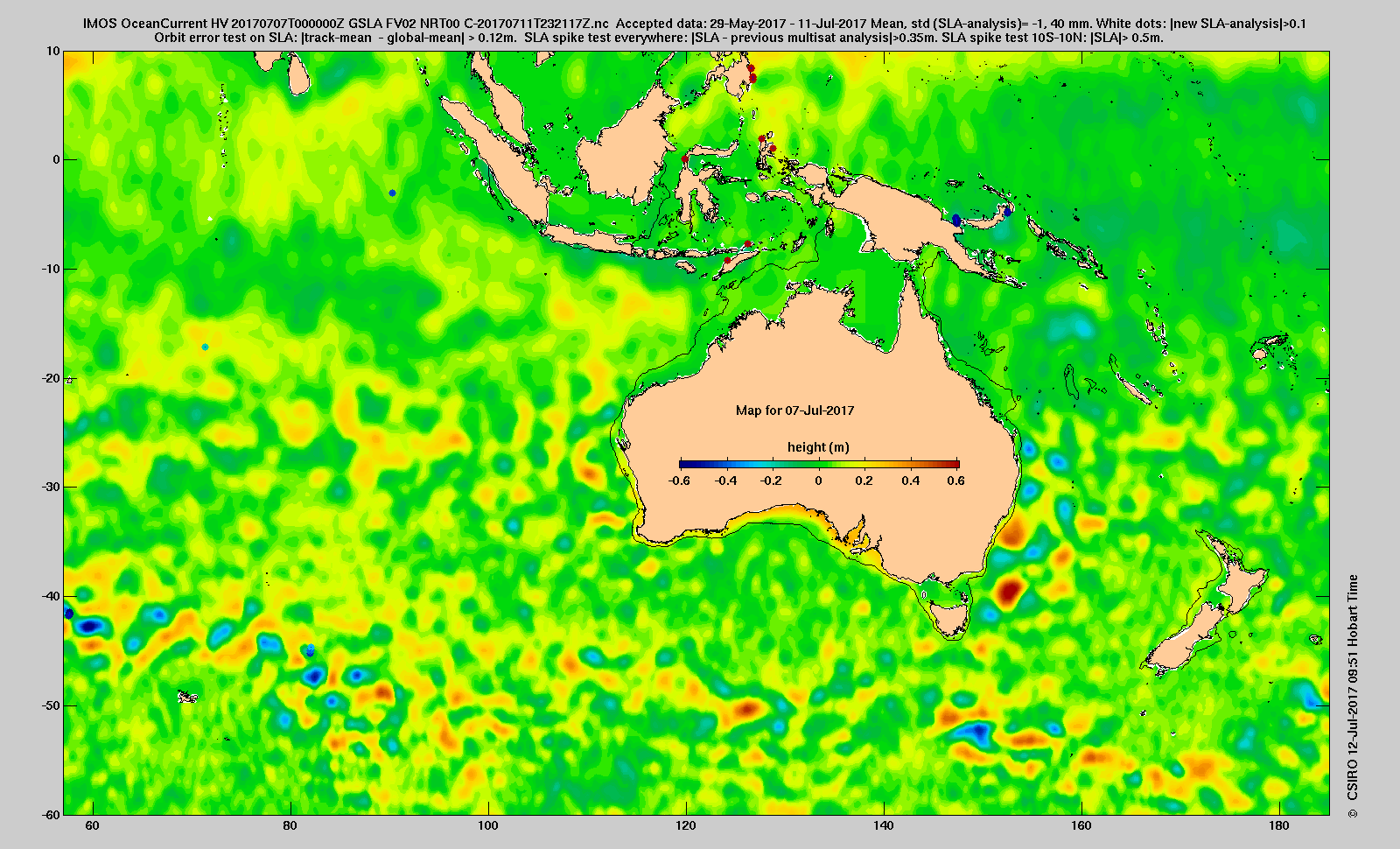
Task: Click the 'Map for 07-Jul-2017' label
Action: pos(794,410)
